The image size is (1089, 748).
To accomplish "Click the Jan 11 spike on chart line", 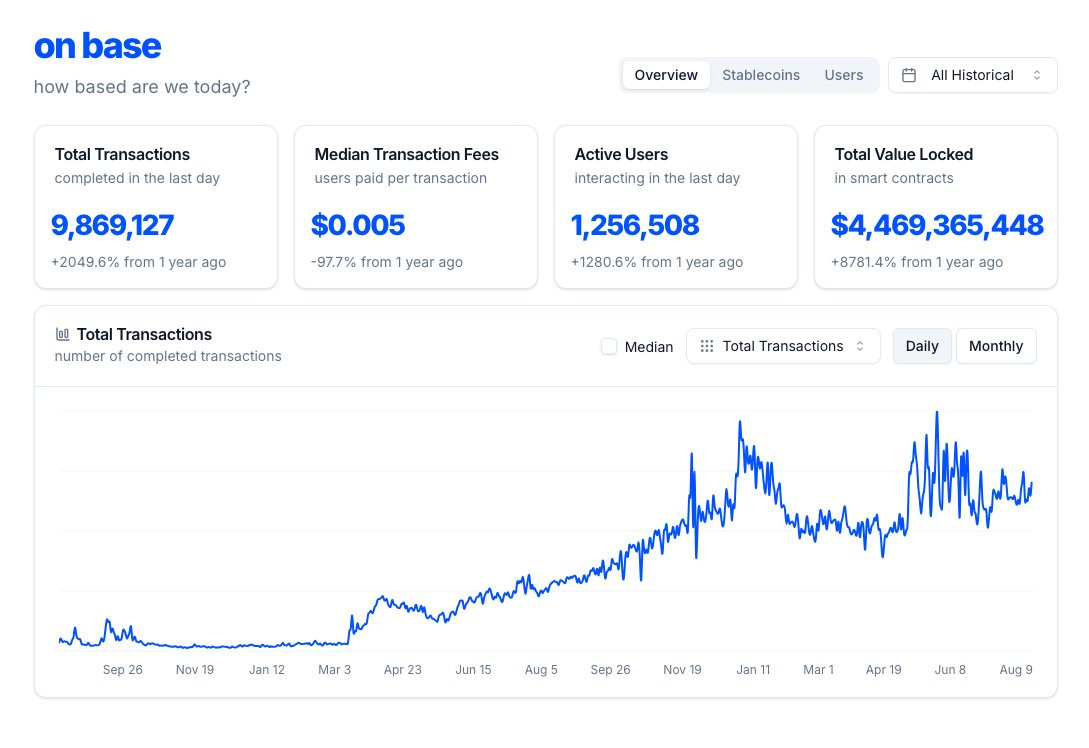I will click(740, 422).
